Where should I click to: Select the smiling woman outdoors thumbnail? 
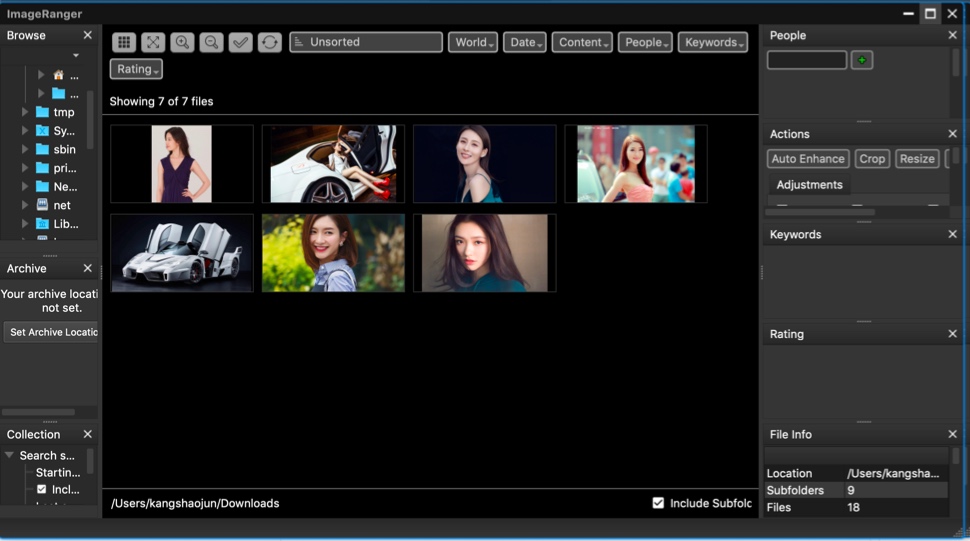[x=333, y=253]
